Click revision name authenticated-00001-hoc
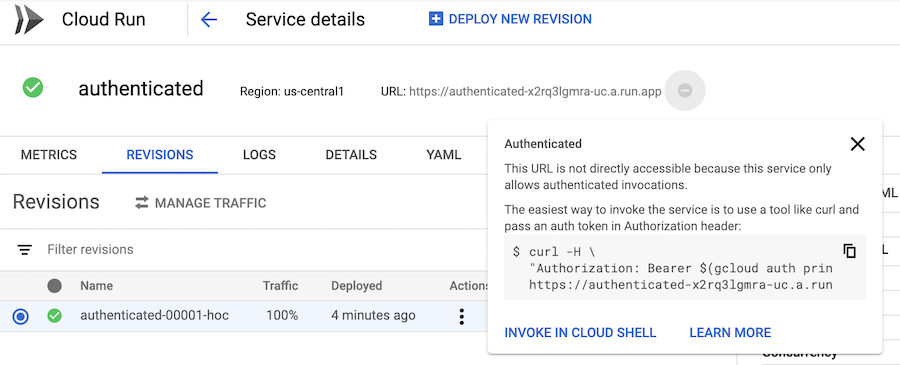Screen dimensions: 900x365 point(154,316)
